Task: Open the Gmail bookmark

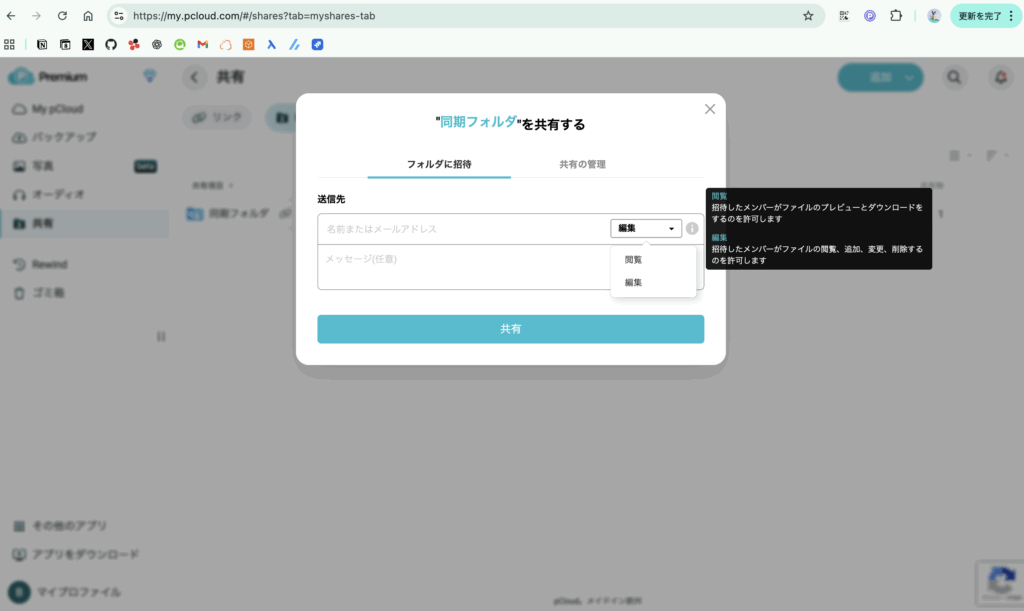Action: click(203, 44)
